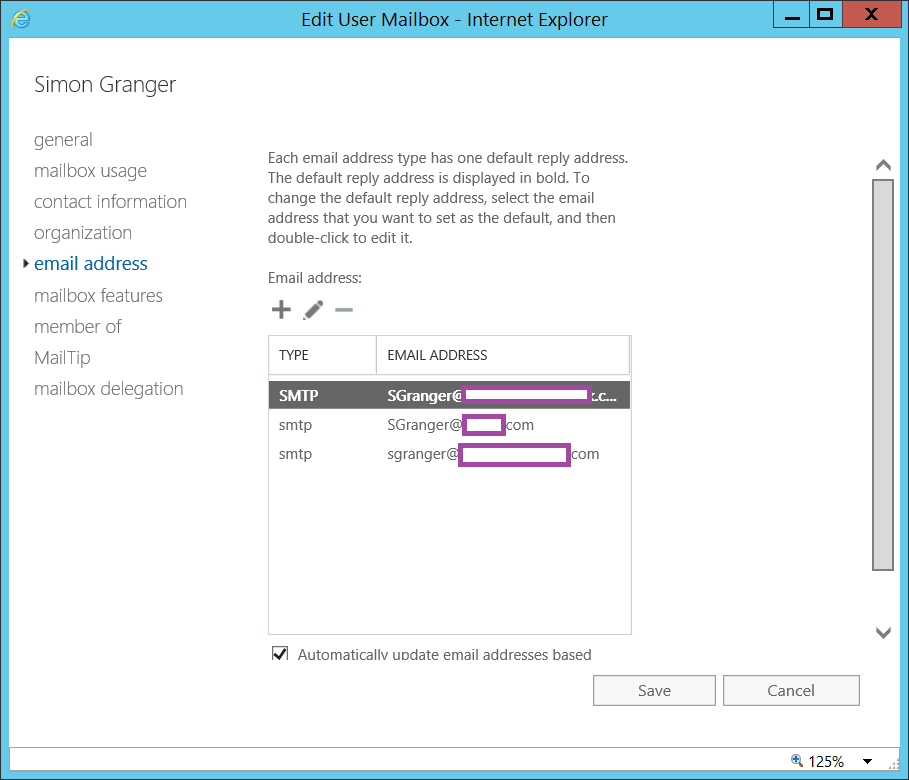Click the vertical scrollbar thumb
Screen dimensions: 909x780
(x=882, y=375)
